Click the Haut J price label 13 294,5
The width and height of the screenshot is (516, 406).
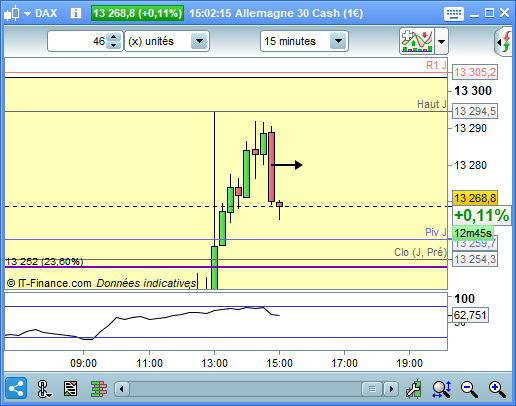pos(475,111)
